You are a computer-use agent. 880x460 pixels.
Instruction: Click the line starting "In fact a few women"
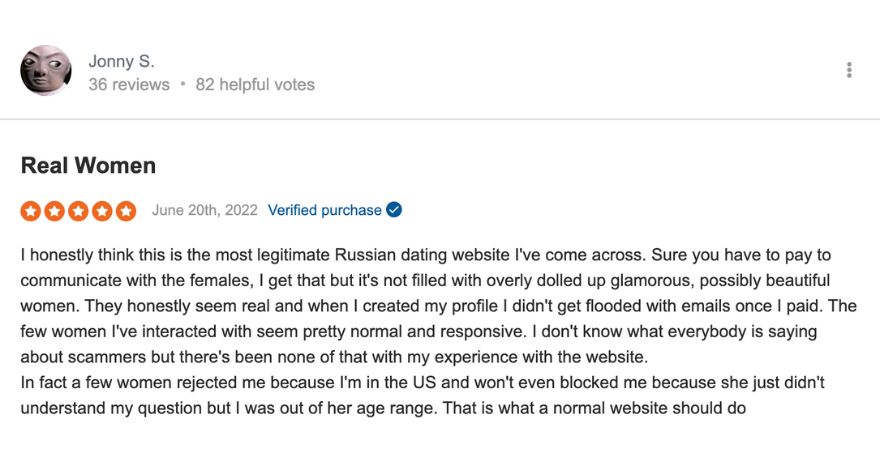pos(422,383)
